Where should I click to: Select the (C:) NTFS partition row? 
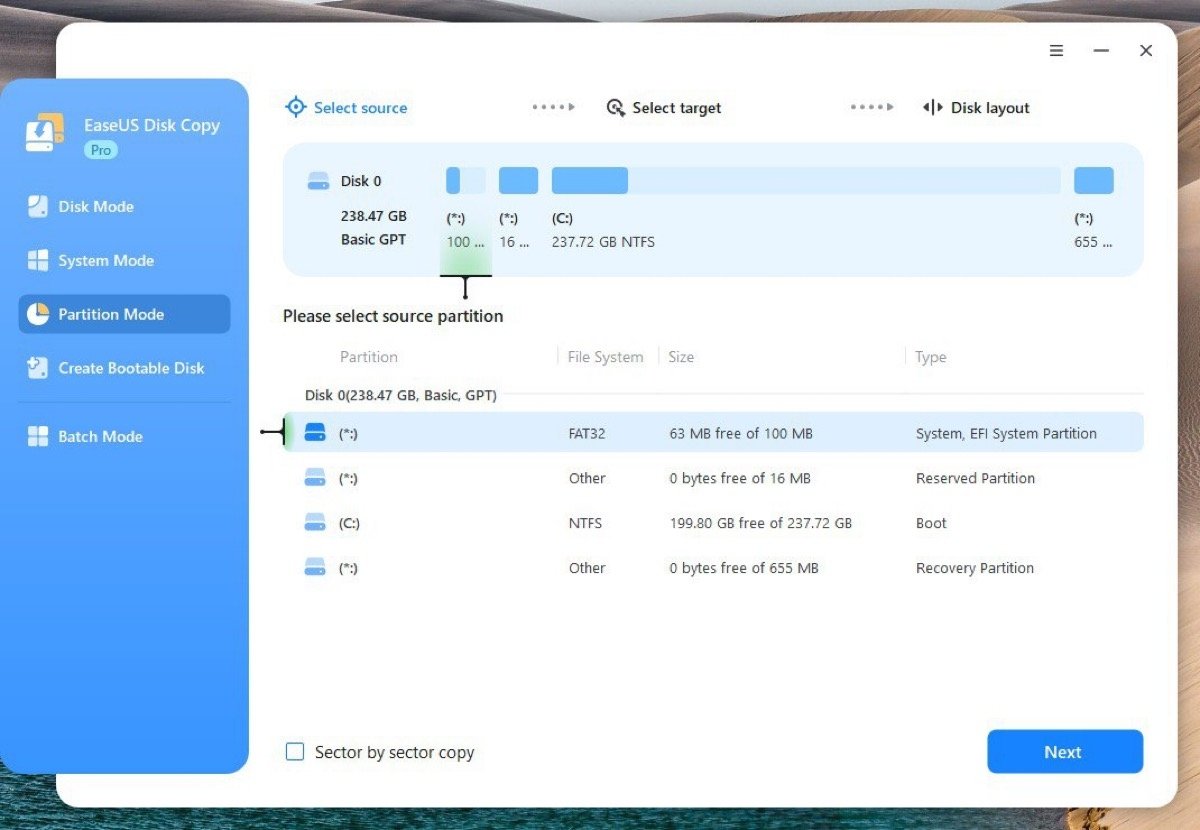[x=713, y=523]
